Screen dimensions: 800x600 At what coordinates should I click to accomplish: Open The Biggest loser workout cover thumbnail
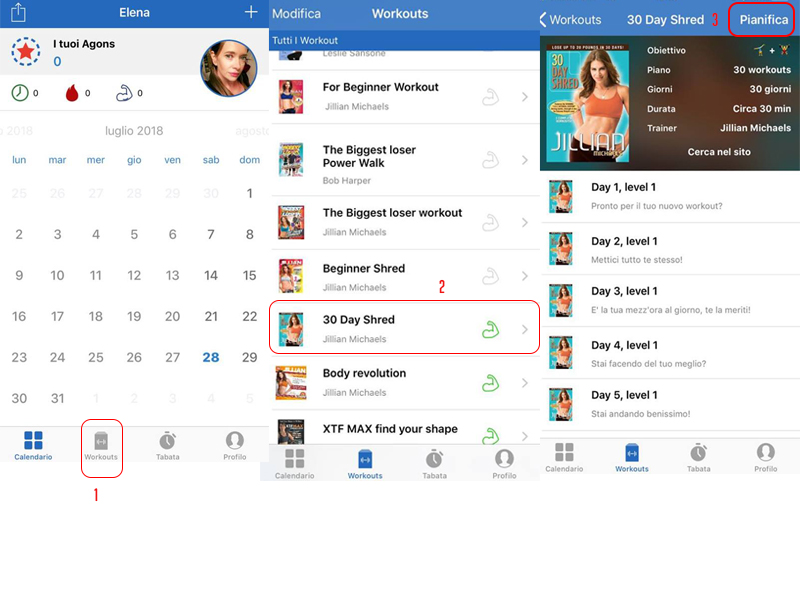point(291,222)
